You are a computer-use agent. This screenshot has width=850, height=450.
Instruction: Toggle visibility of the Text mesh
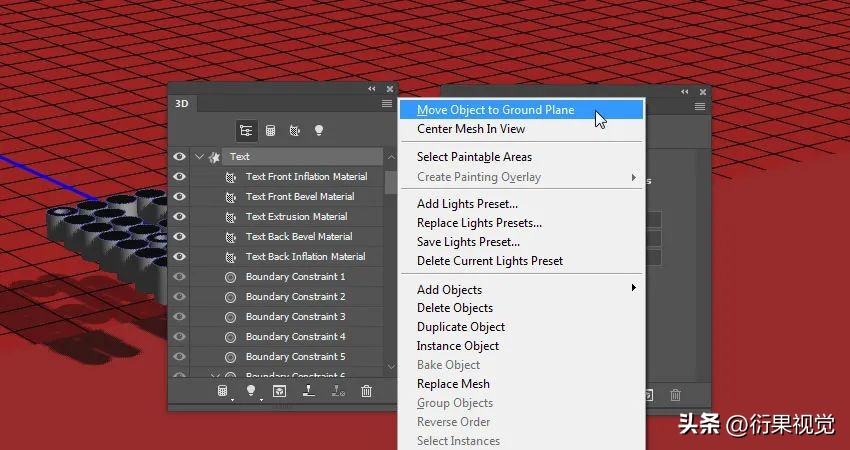179,157
